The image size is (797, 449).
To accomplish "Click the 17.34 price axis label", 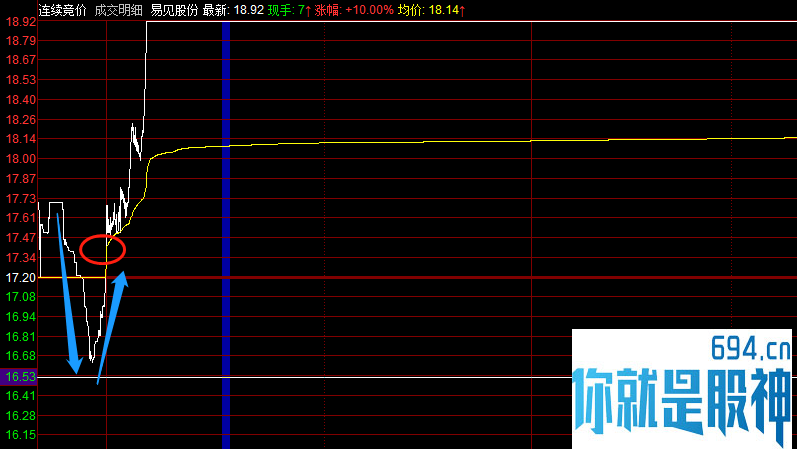I will 21,258.
